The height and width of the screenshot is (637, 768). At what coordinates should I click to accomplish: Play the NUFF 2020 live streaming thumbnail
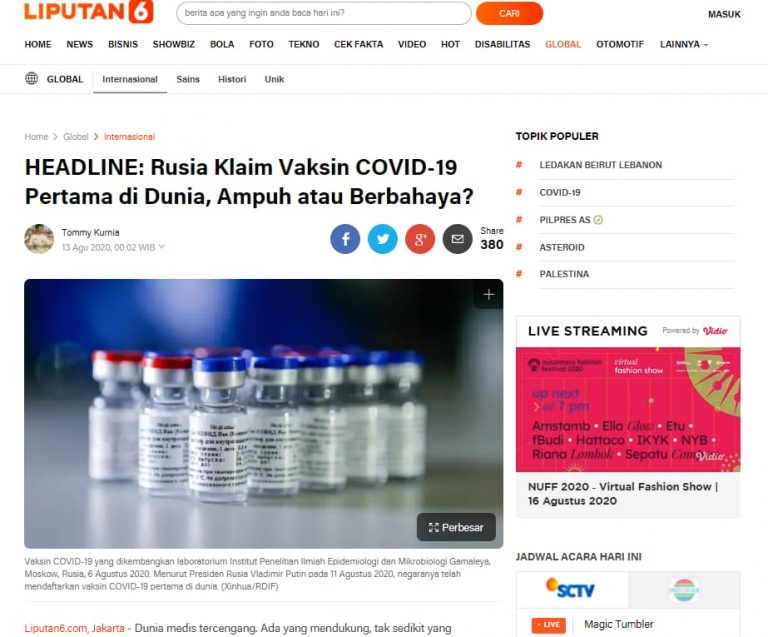(x=628, y=409)
